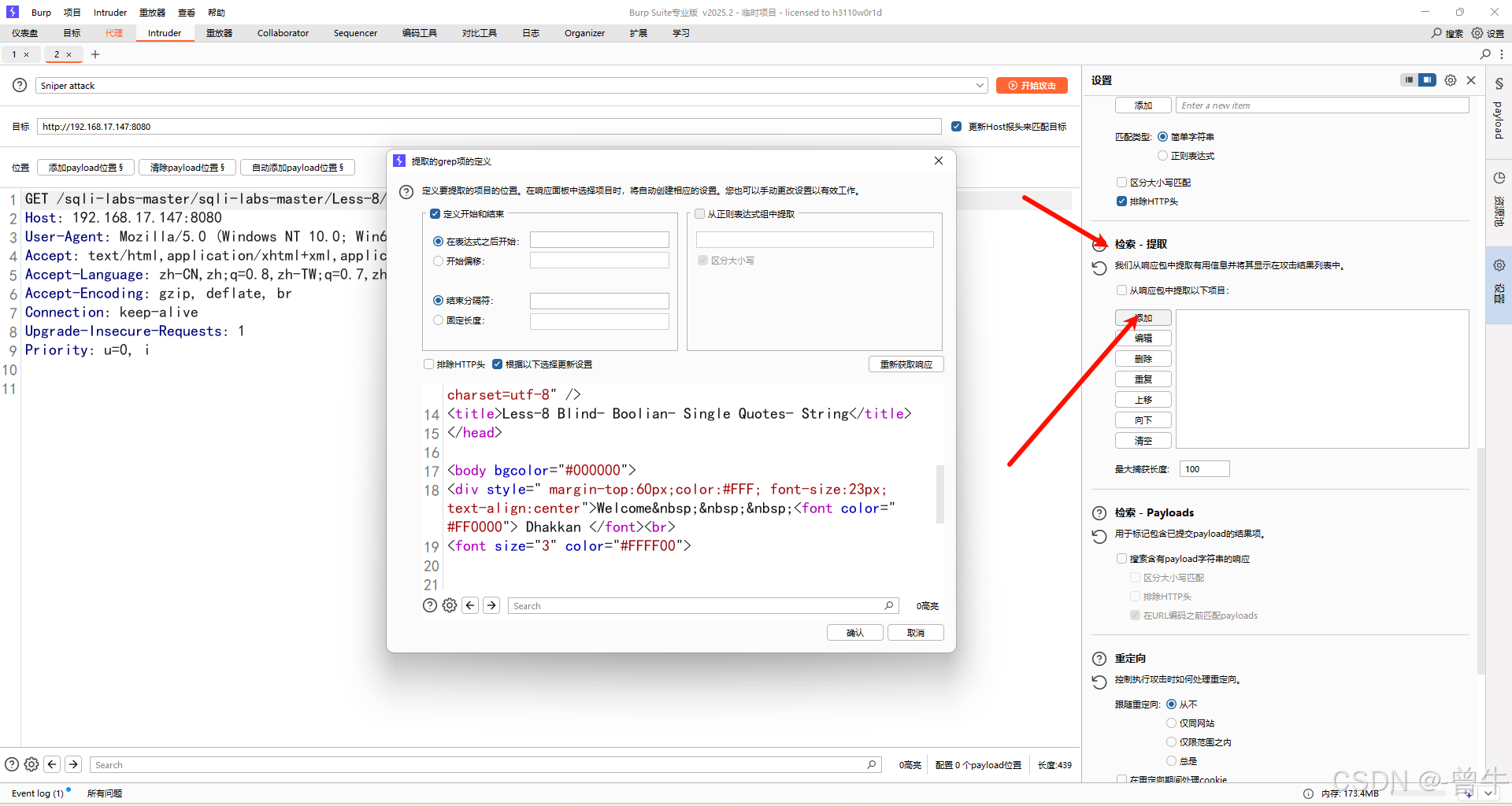Enable 排除HTTP头 checkbox in dialog

428,364
